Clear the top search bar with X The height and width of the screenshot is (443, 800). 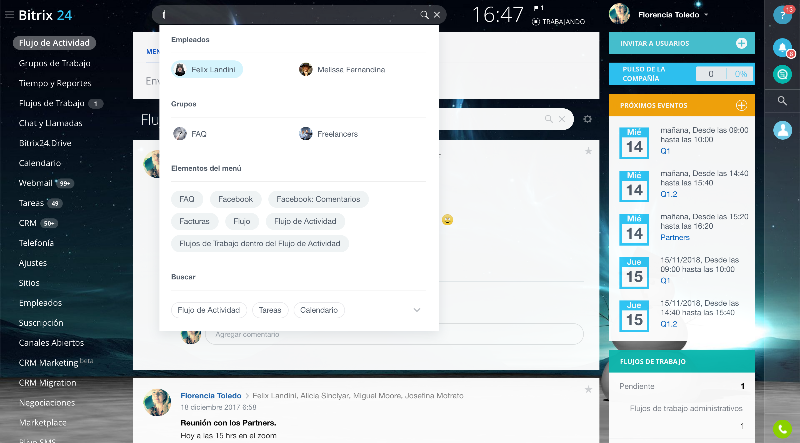click(x=437, y=15)
